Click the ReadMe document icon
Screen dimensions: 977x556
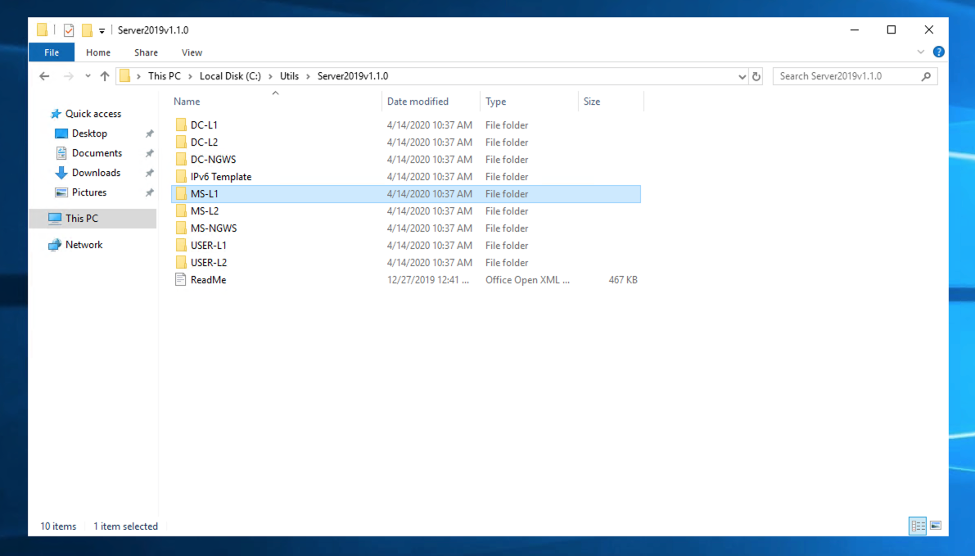click(181, 280)
